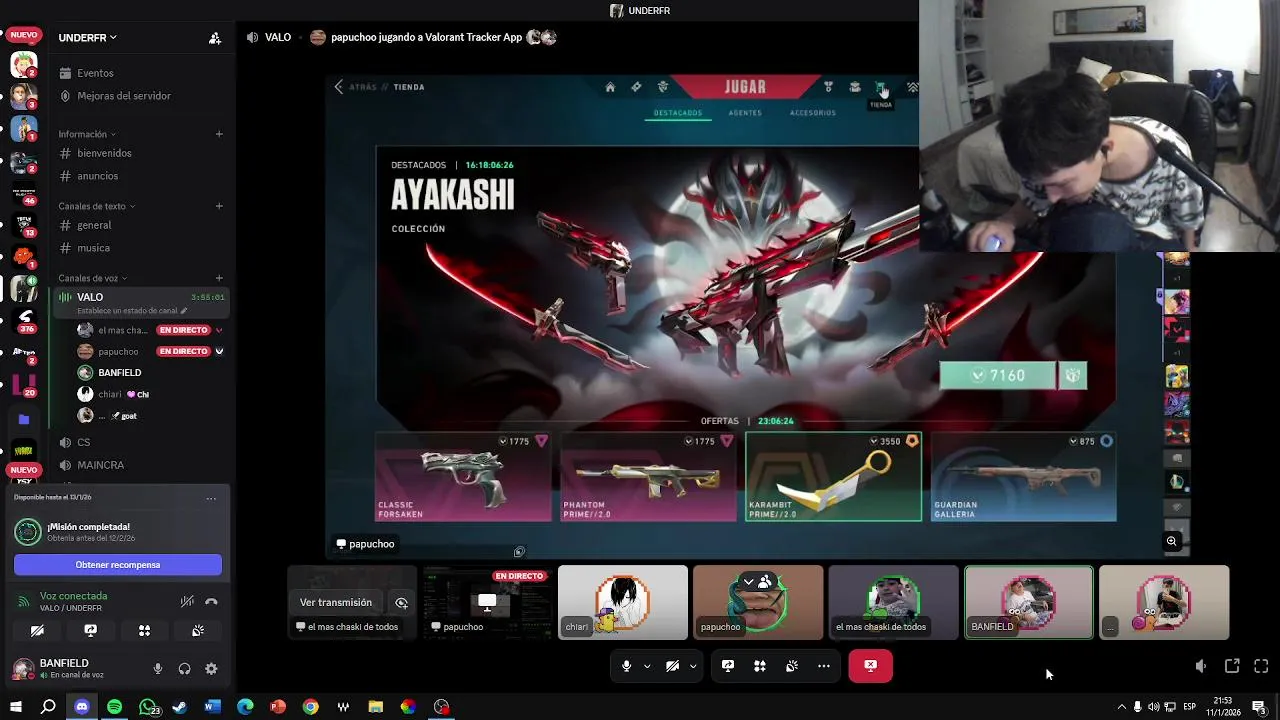
Task: Toggle noise suppression next to Voz conectada
Action: [186, 602]
